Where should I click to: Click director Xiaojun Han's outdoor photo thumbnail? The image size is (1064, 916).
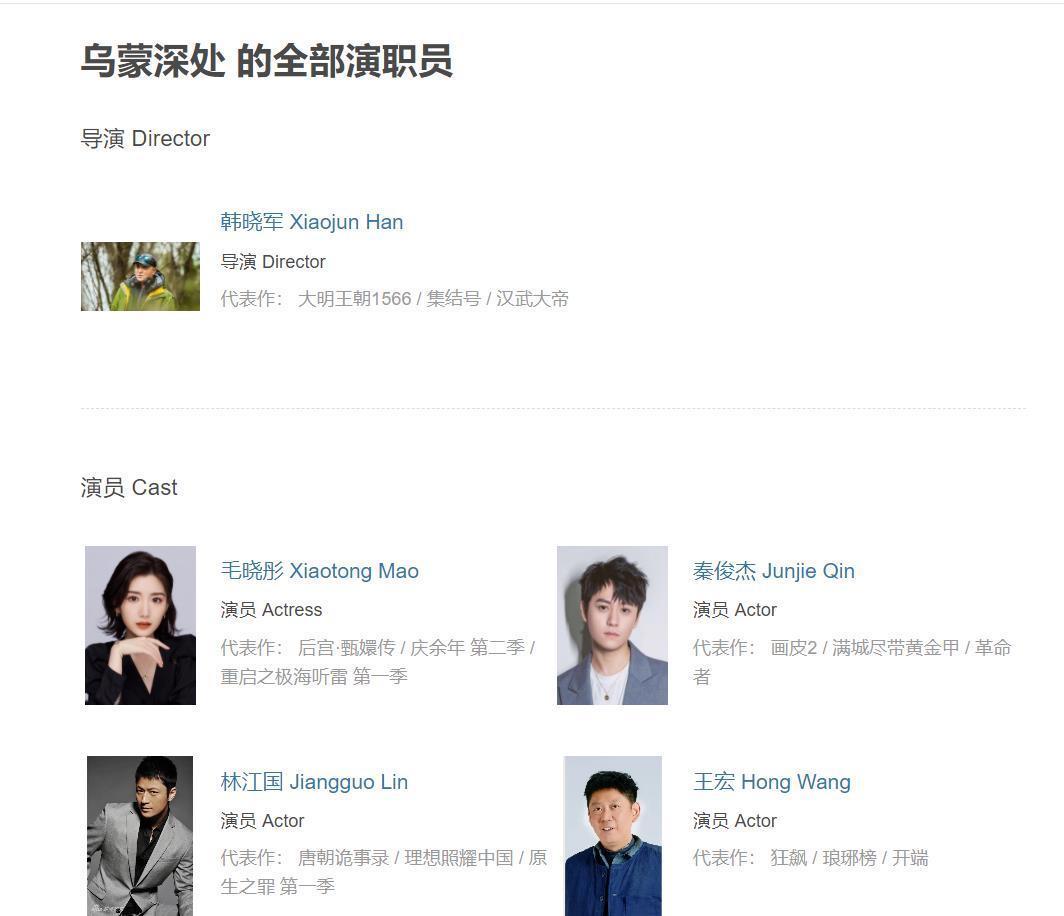coord(140,276)
